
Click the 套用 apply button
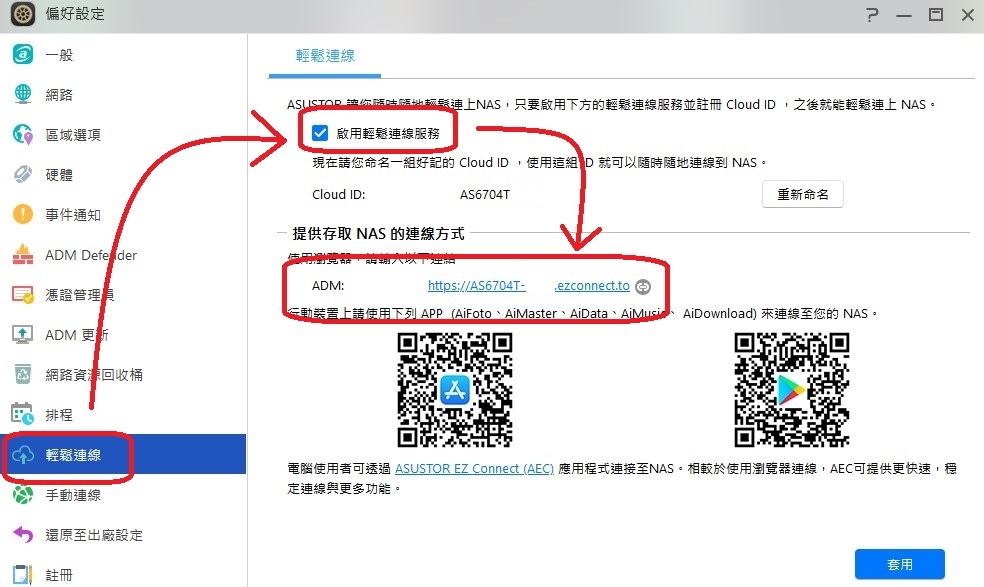899,564
